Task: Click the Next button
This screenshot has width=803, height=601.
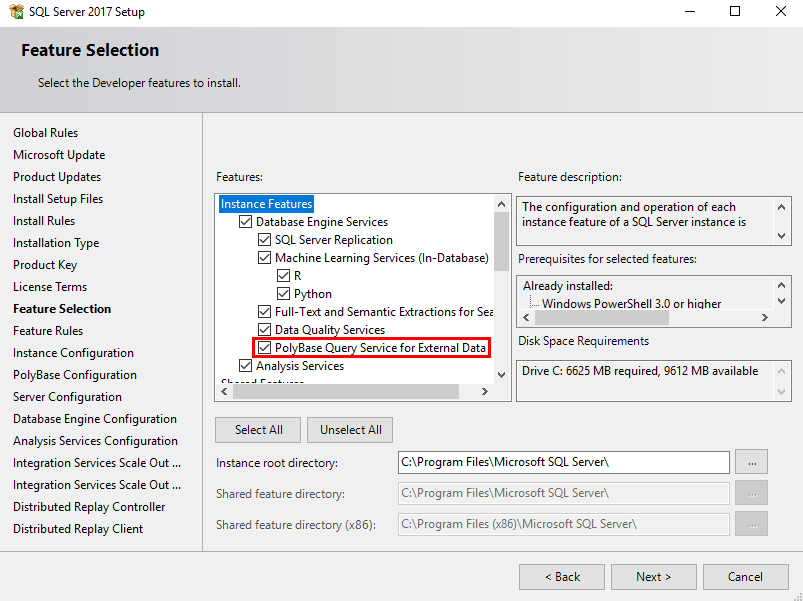Action: (653, 577)
